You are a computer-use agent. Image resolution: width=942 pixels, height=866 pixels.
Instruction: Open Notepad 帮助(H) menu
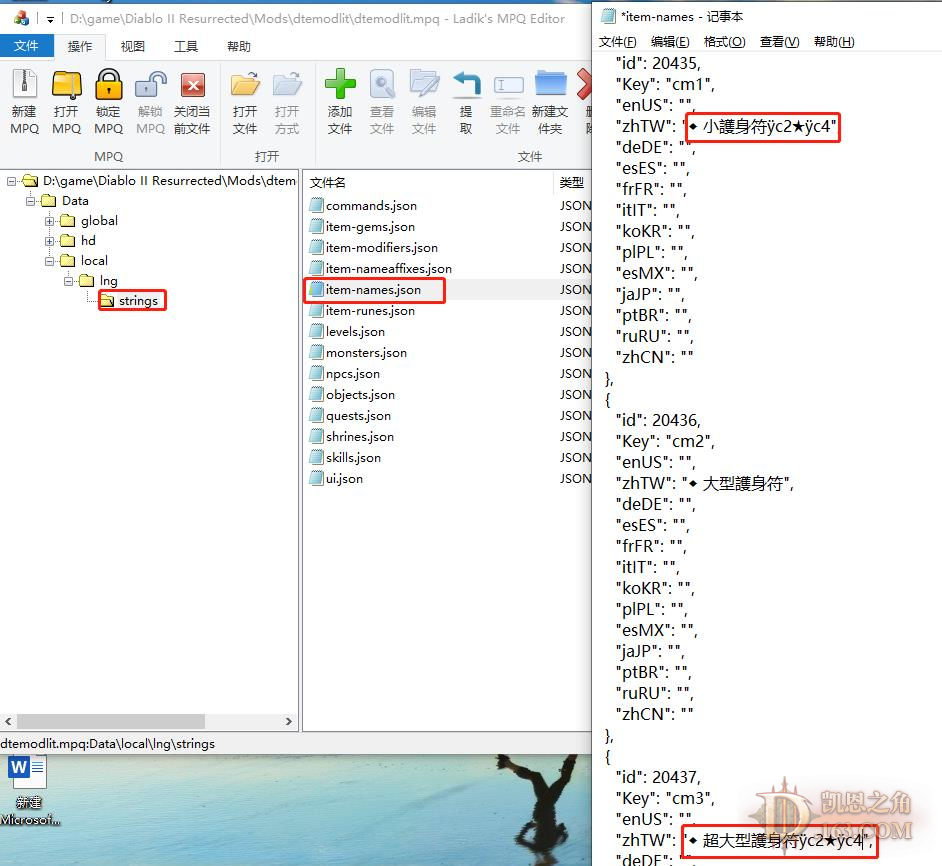(x=834, y=41)
